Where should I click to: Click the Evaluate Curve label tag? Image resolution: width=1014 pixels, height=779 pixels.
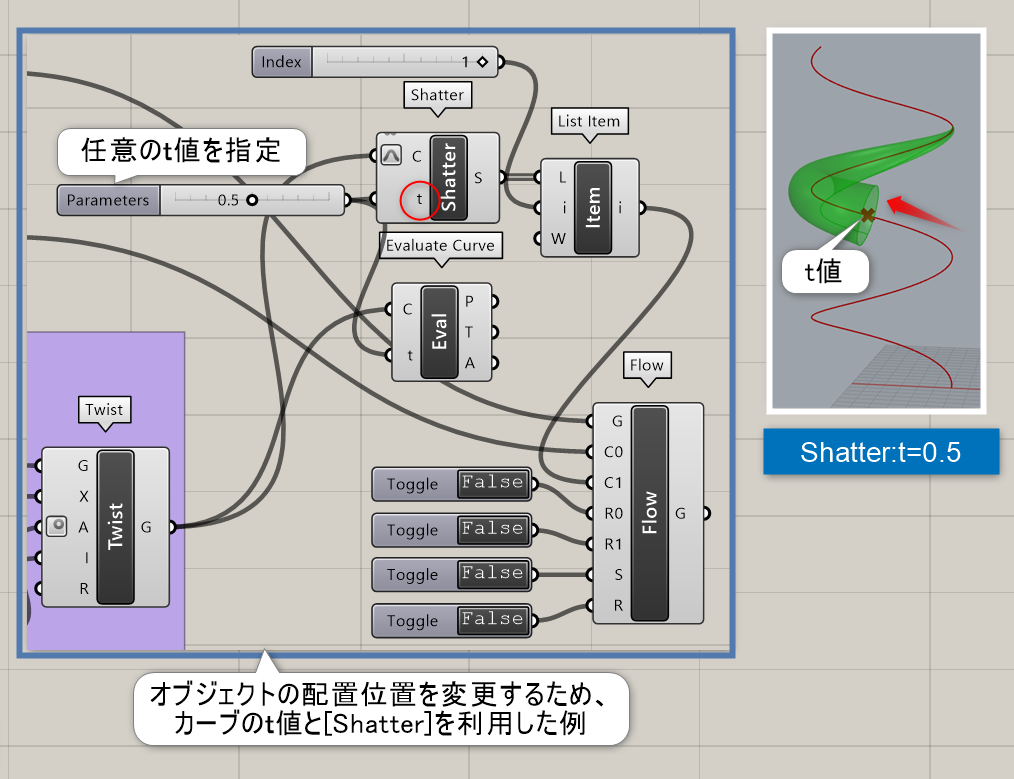439,245
